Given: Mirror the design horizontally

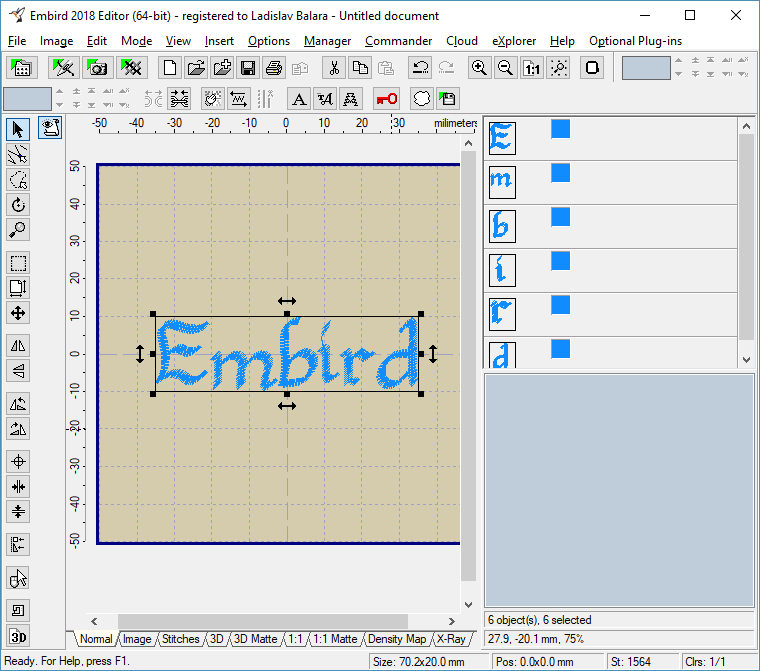Looking at the screenshot, I should pyautogui.click(x=18, y=346).
